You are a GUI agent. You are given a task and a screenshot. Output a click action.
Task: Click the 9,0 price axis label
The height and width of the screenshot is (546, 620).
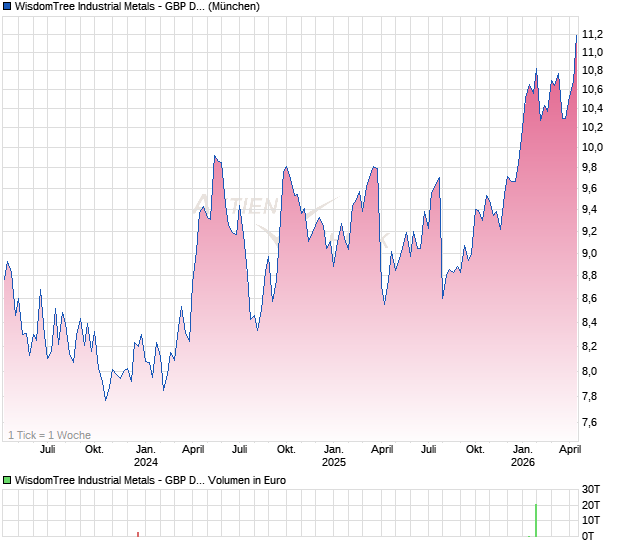pos(590,253)
